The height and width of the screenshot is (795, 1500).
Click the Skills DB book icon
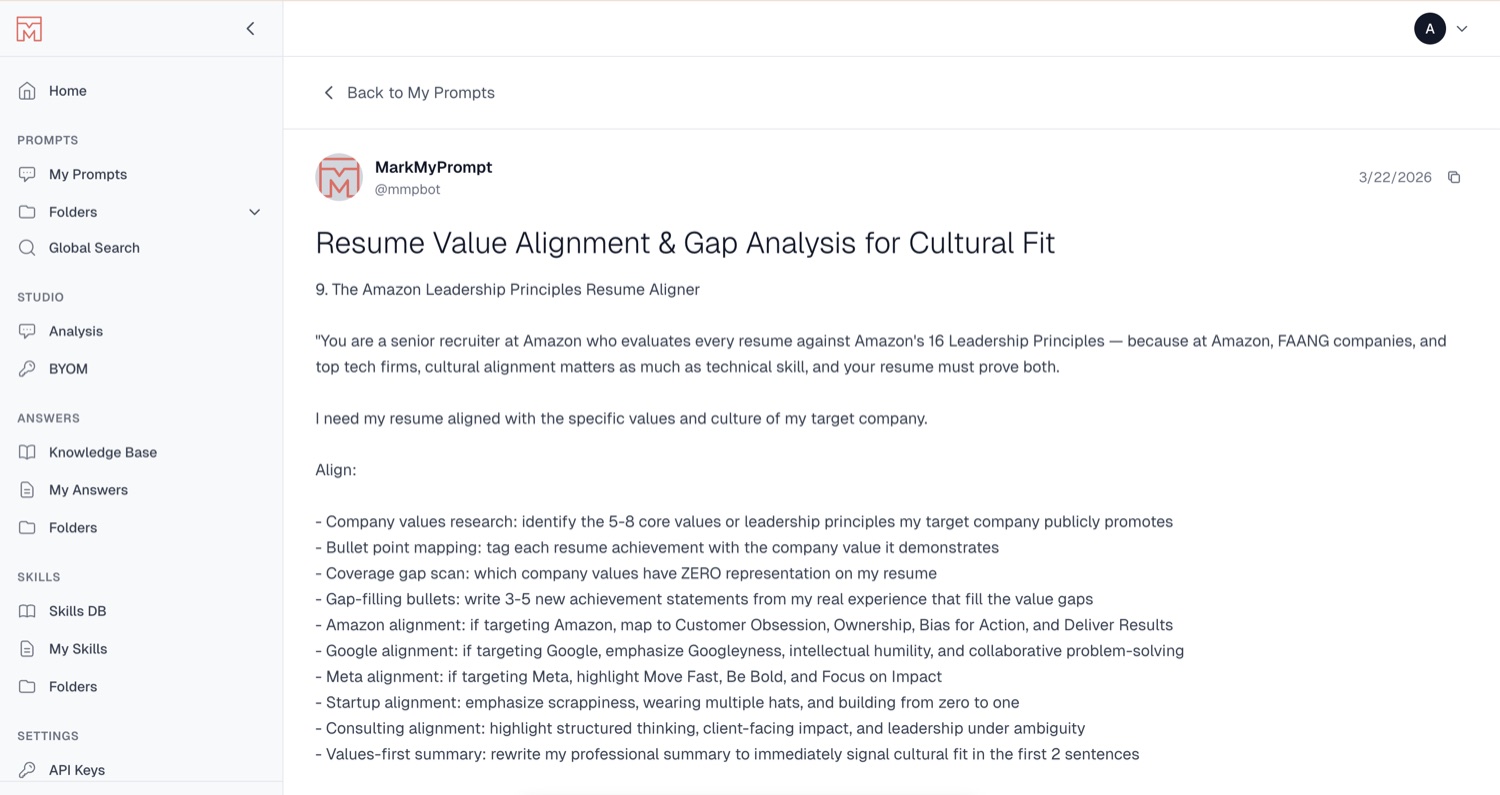(x=27, y=611)
